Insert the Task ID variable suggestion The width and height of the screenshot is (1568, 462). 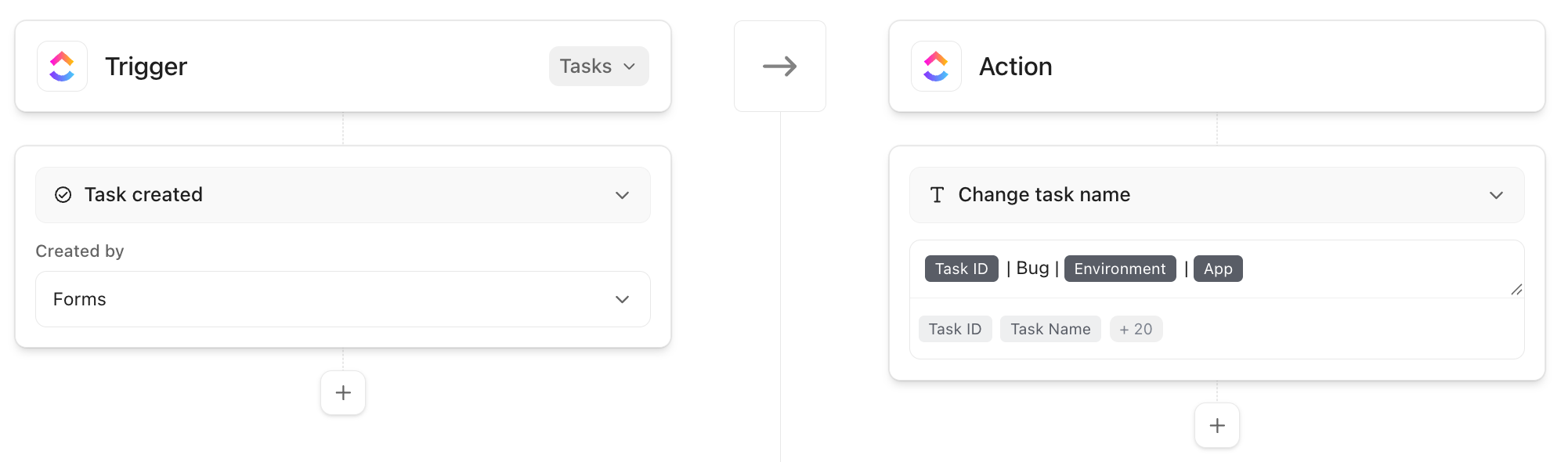tap(955, 329)
